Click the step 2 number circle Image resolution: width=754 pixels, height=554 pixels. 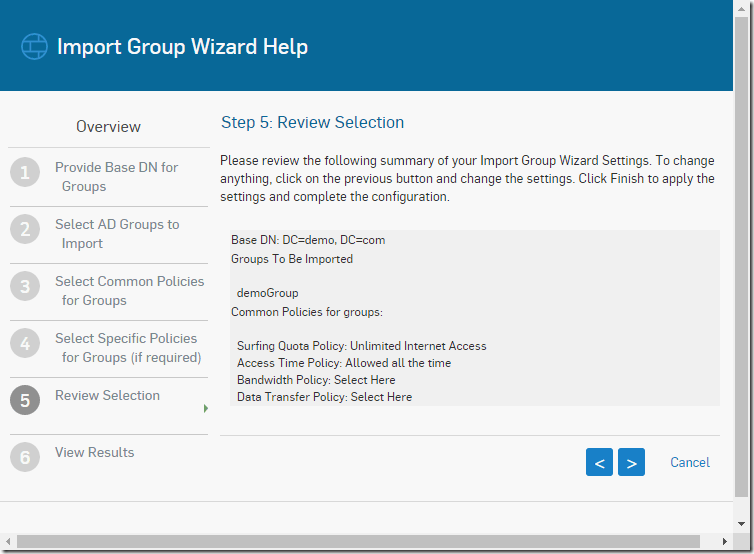point(25,229)
